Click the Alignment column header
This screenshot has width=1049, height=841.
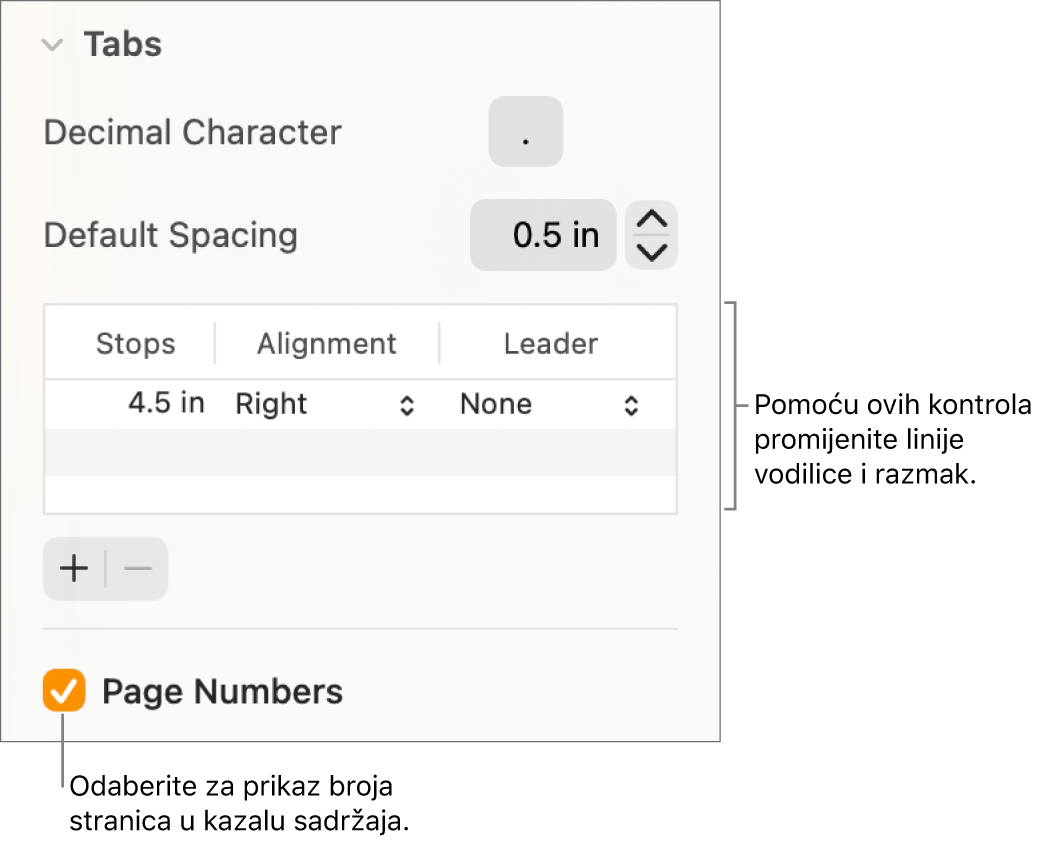click(x=326, y=344)
